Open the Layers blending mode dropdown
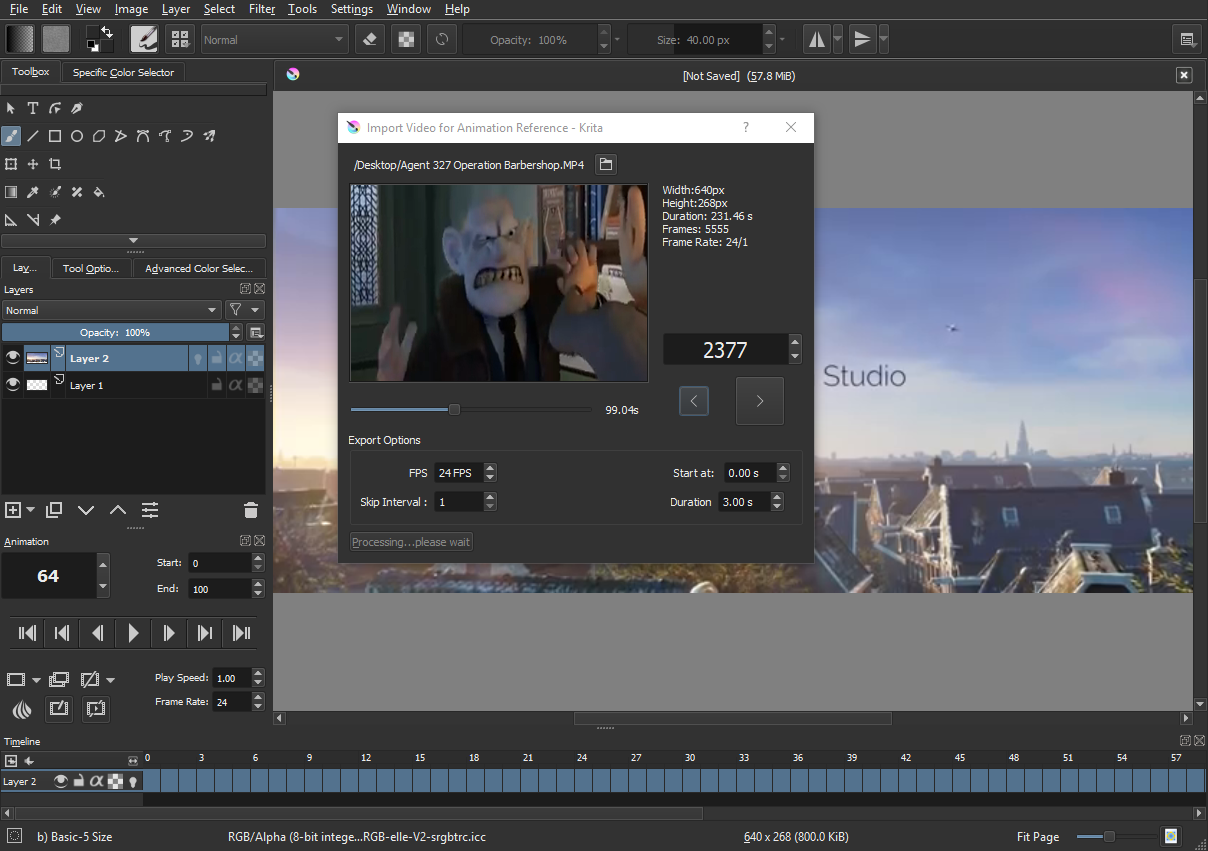 111,310
